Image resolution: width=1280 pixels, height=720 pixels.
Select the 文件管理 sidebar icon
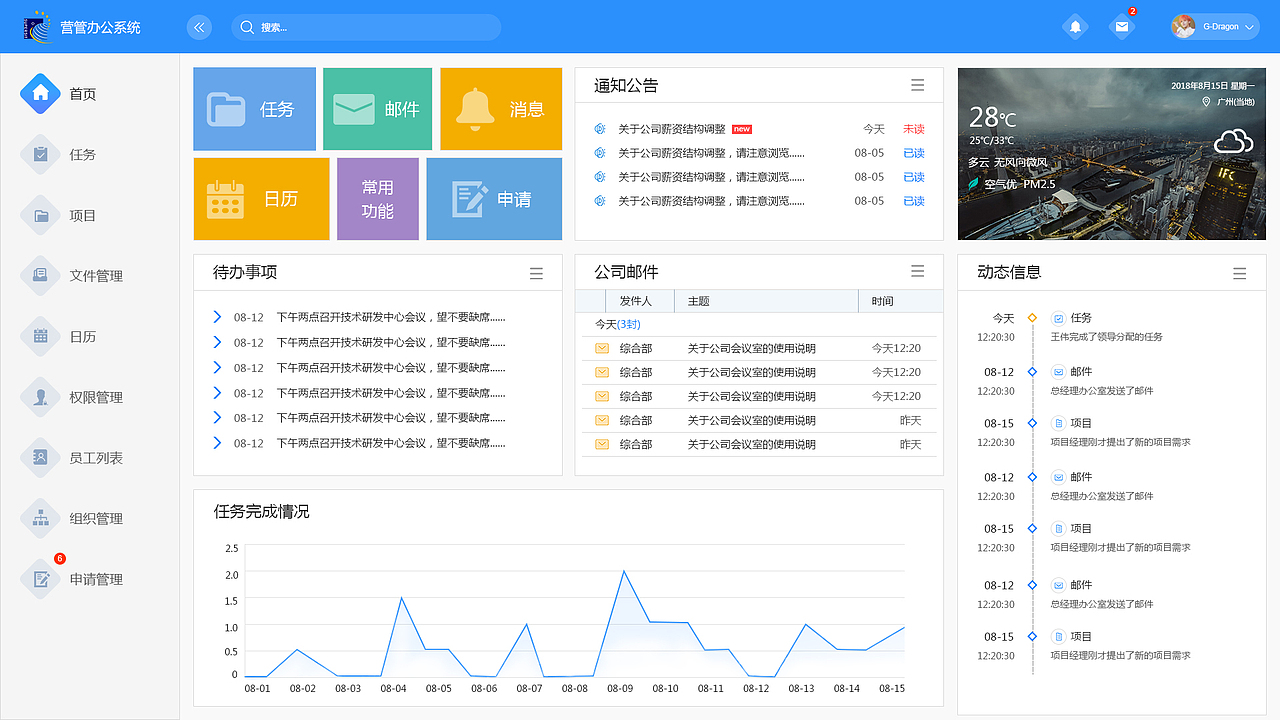[40, 276]
